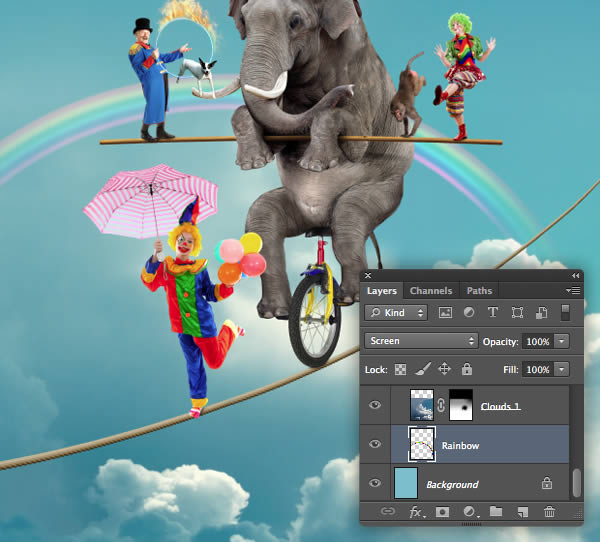Image resolution: width=600 pixels, height=542 pixels.
Task: Select the Rainbow layer name
Action: 460,446
